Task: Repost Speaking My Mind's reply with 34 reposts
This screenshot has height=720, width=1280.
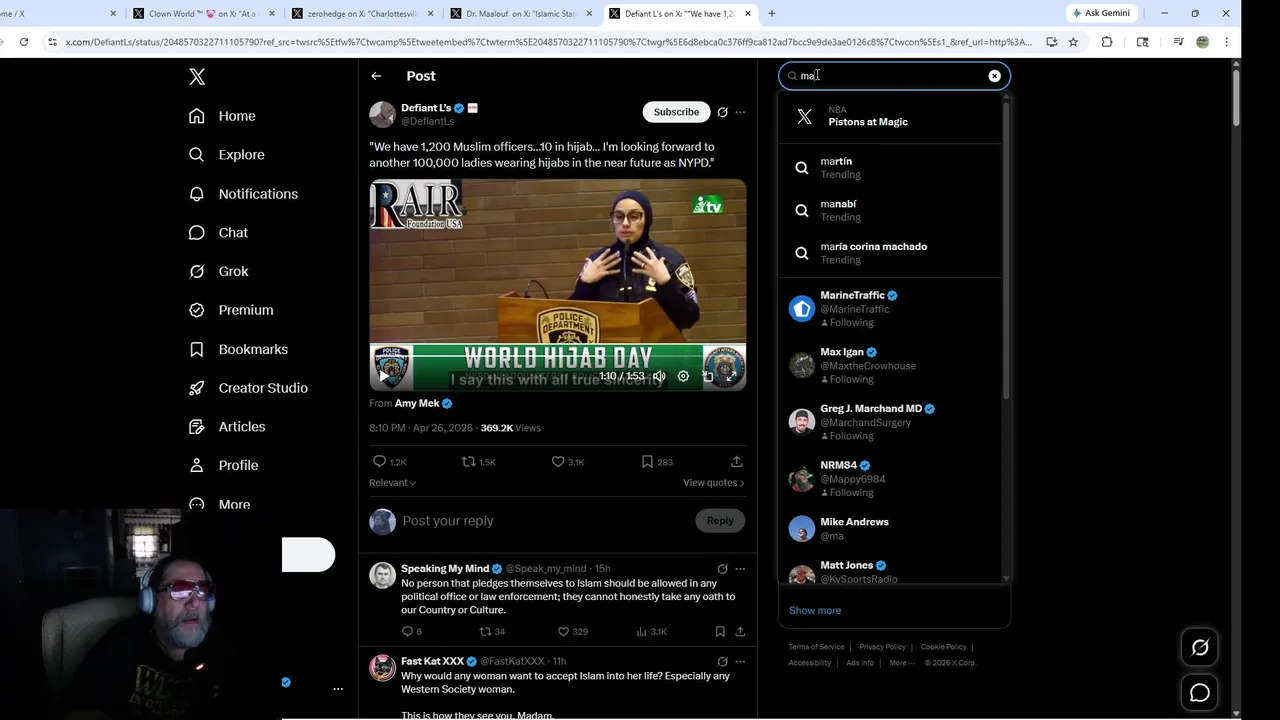Action: [x=492, y=632]
